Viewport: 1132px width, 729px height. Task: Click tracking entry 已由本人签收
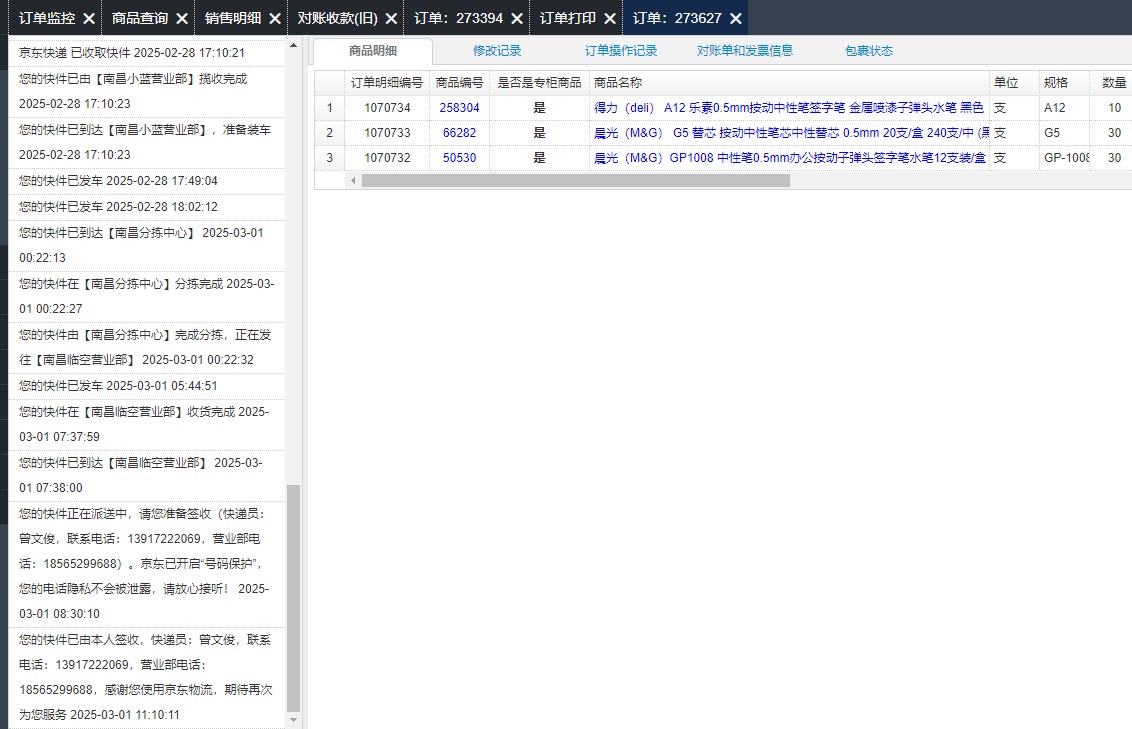(x=147, y=677)
